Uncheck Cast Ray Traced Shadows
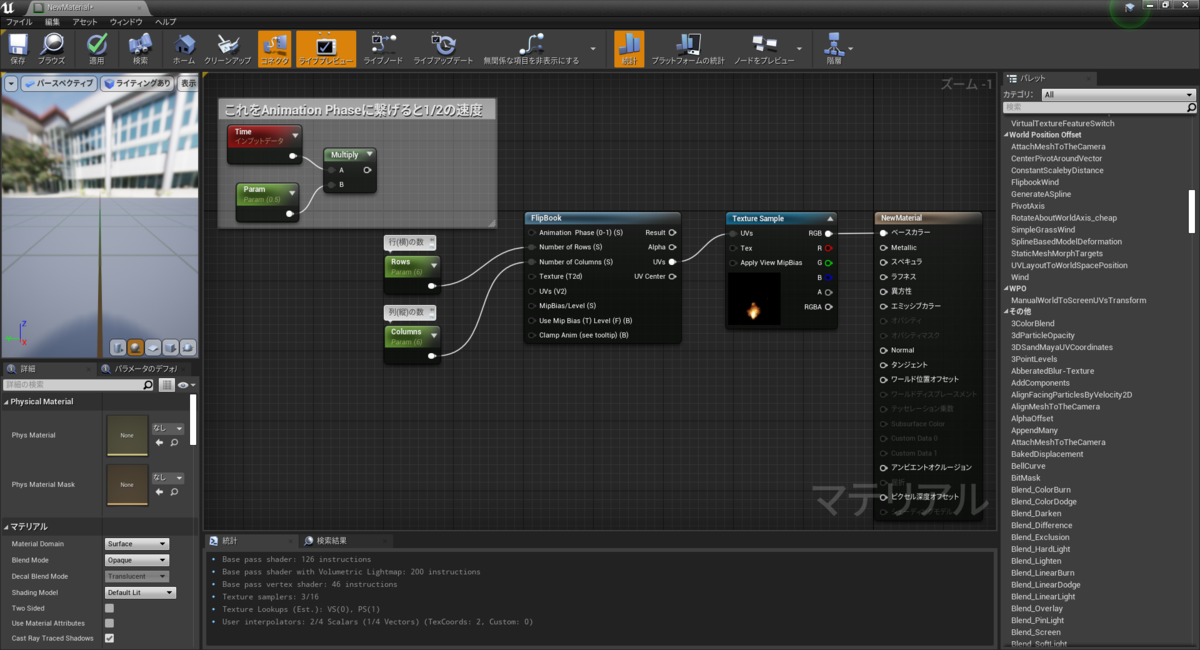Screen dimensions: 1200x650 tap(109, 638)
